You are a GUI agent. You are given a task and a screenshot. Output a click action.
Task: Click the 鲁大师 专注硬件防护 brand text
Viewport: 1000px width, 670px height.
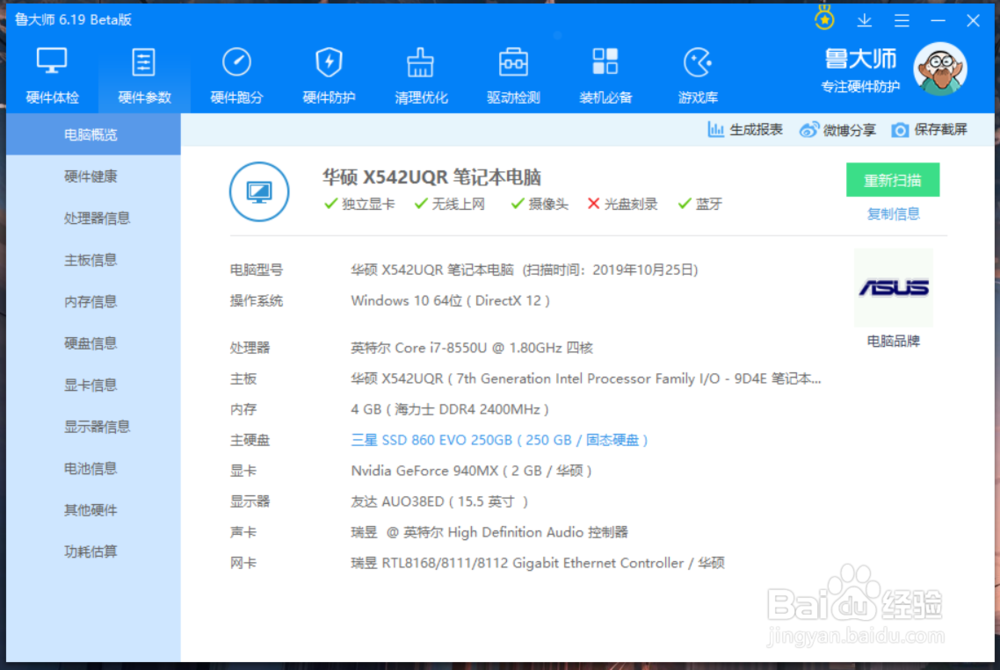pyautogui.click(x=861, y=71)
